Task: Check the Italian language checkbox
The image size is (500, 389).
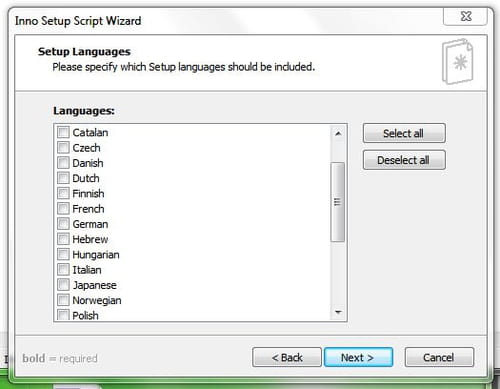Action: click(63, 269)
